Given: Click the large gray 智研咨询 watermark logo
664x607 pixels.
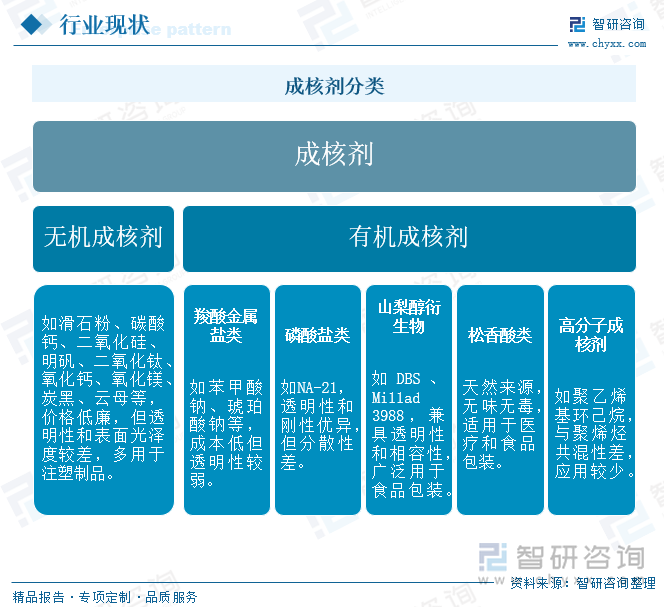Looking at the screenshot, I should 562,557.
